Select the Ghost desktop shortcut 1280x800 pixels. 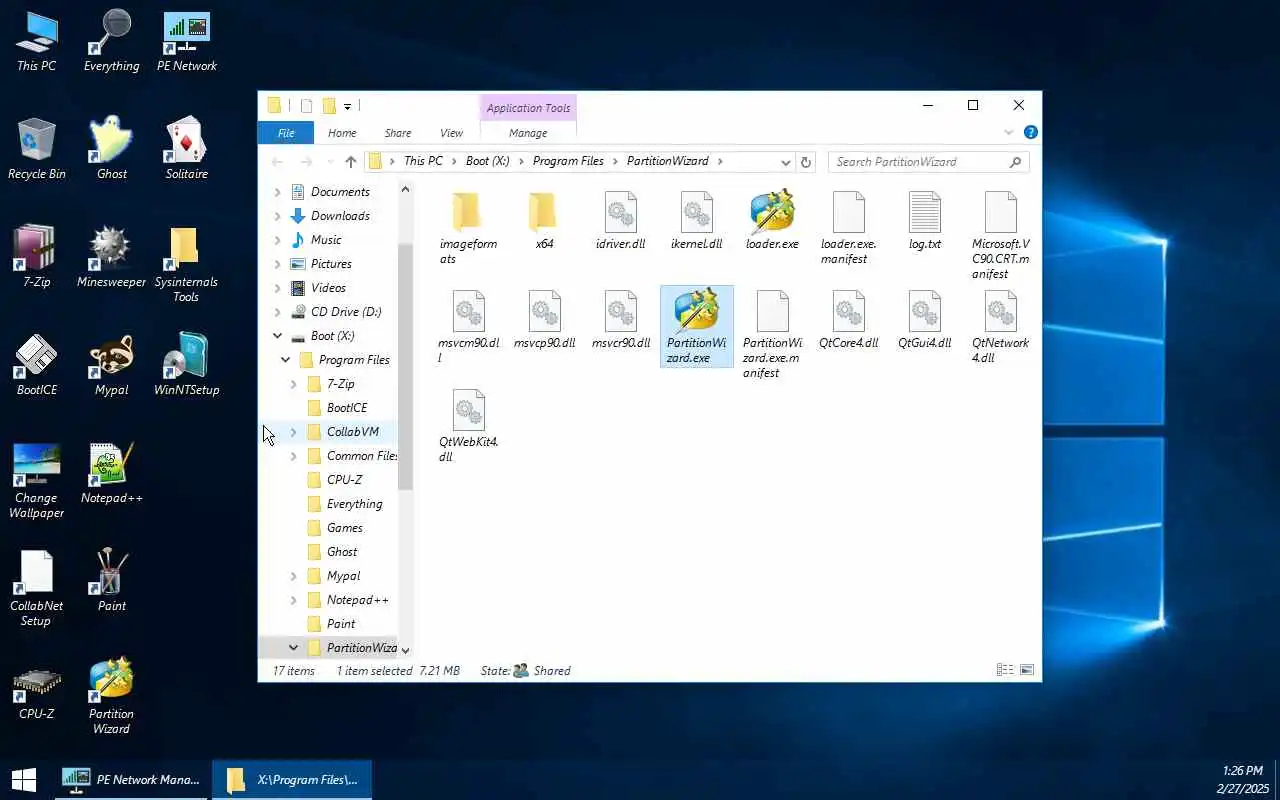pos(111,148)
